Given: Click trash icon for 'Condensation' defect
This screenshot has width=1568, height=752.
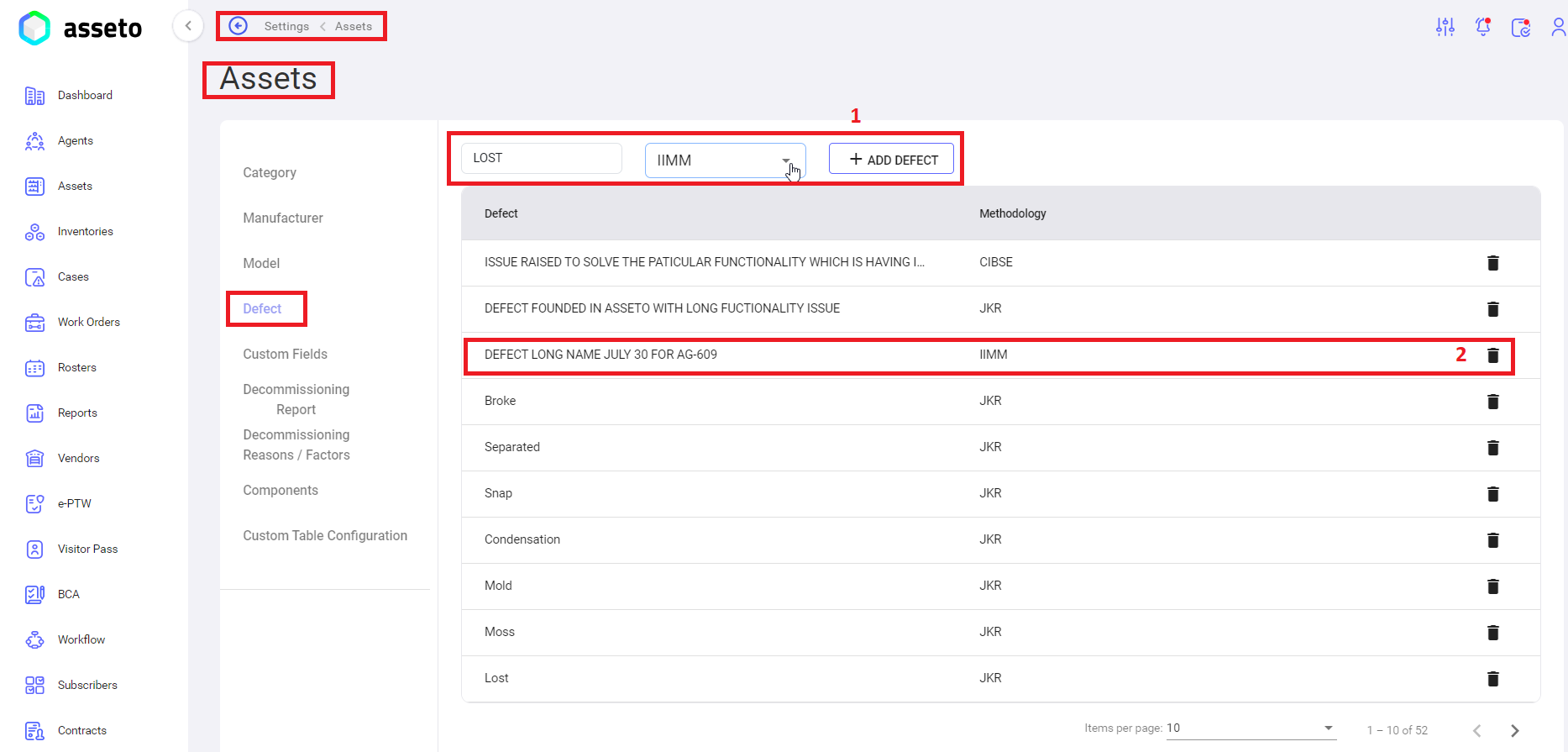Looking at the screenshot, I should coord(1492,540).
